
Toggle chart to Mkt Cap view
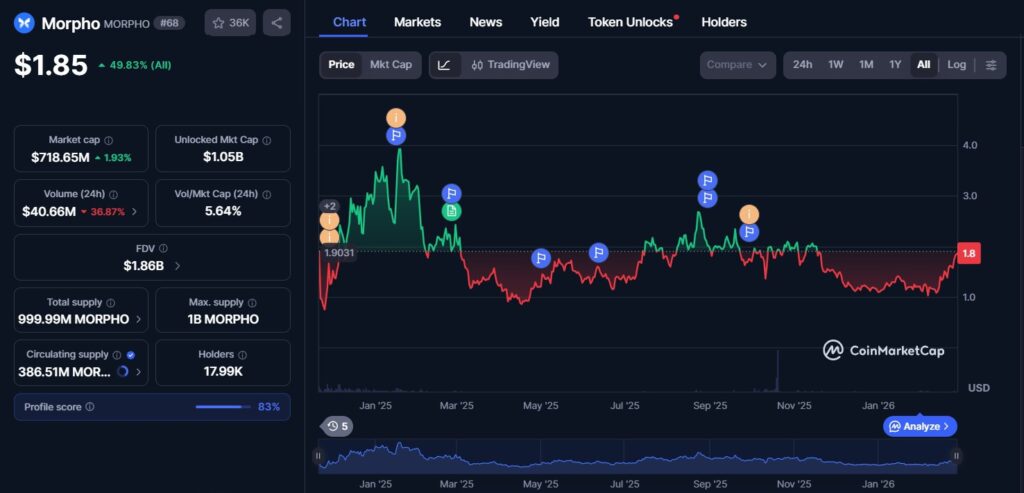tap(390, 65)
